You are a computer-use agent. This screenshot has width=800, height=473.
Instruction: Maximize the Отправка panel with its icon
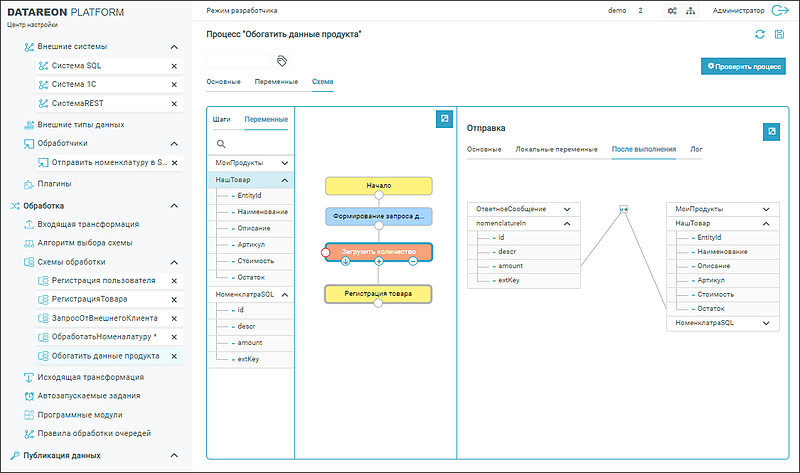tap(771, 132)
